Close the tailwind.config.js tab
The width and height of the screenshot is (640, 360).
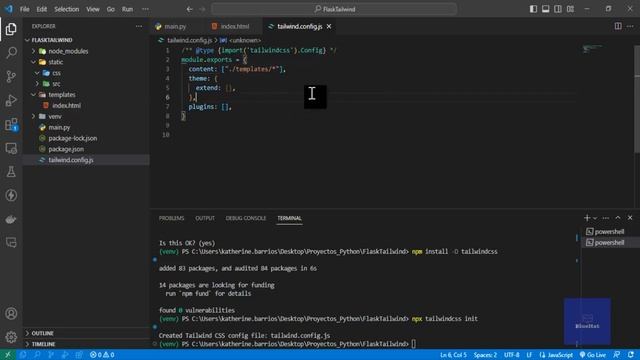coord(329,27)
